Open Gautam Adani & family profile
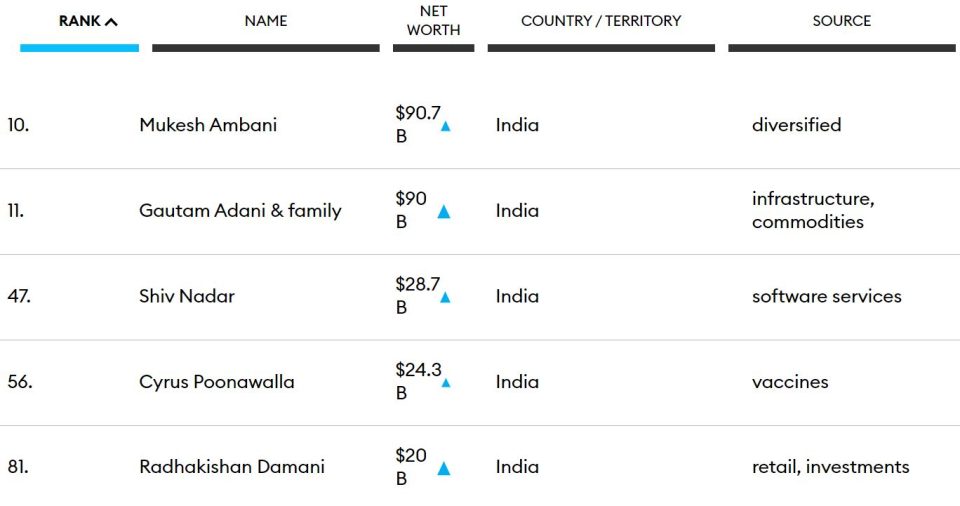This screenshot has width=960, height=506. (241, 211)
